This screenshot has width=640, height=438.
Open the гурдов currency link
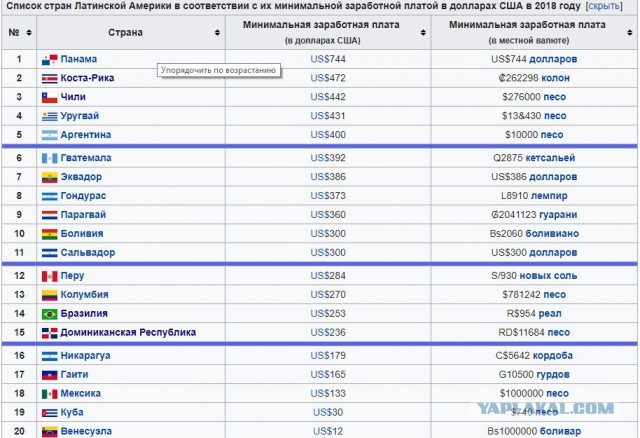pyautogui.click(x=553, y=375)
